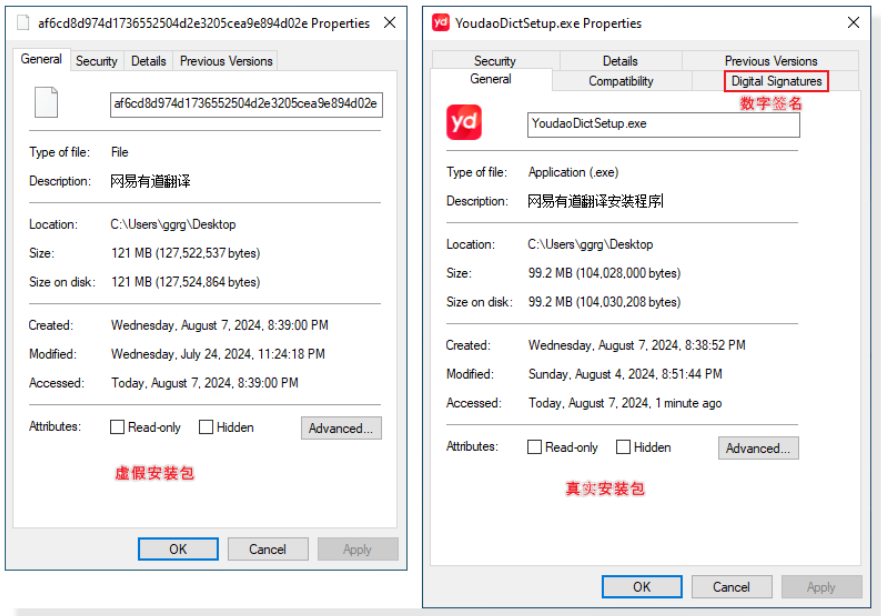The width and height of the screenshot is (881, 616).
Task: Enable Read-only checkbox in the left dialog
Action: [x=117, y=427]
